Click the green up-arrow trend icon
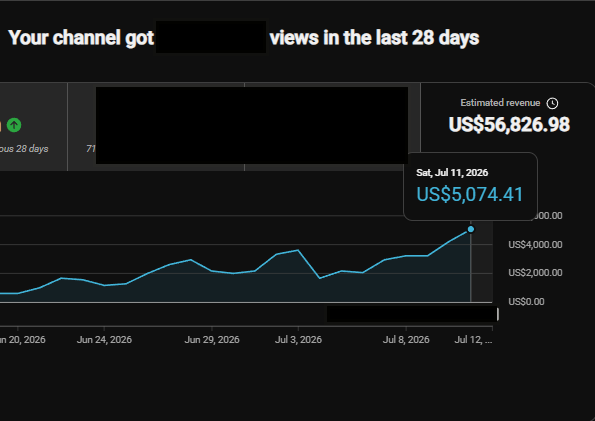 point(14,125)
